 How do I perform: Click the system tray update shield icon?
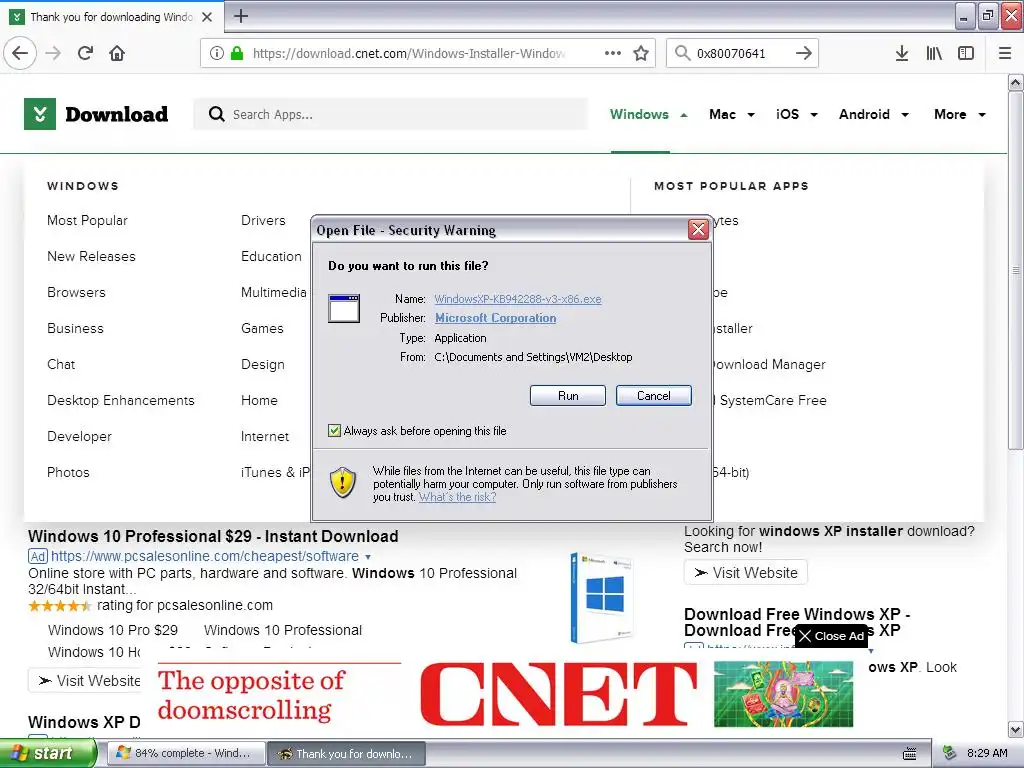pyautogui.click(x=950, y=753)
